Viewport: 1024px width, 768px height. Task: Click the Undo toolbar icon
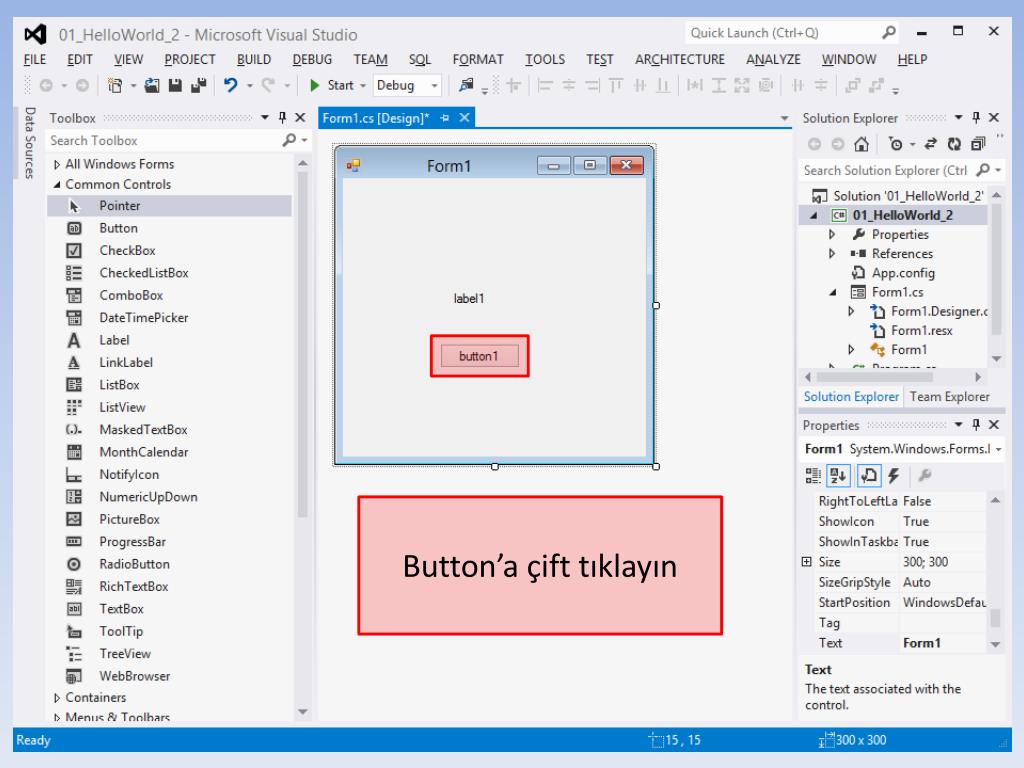231,85
